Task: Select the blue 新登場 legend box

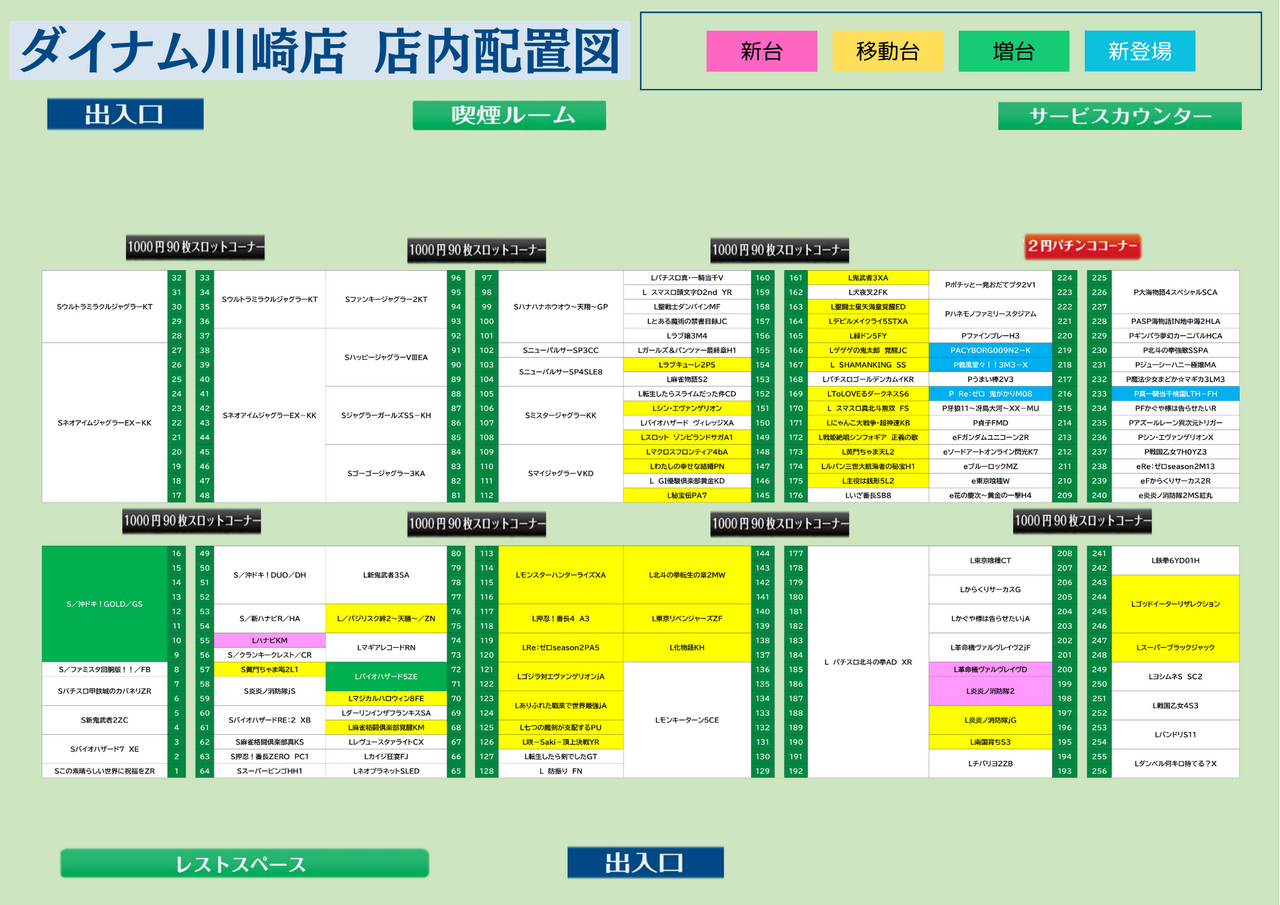Action: (x=1139, y=51)
